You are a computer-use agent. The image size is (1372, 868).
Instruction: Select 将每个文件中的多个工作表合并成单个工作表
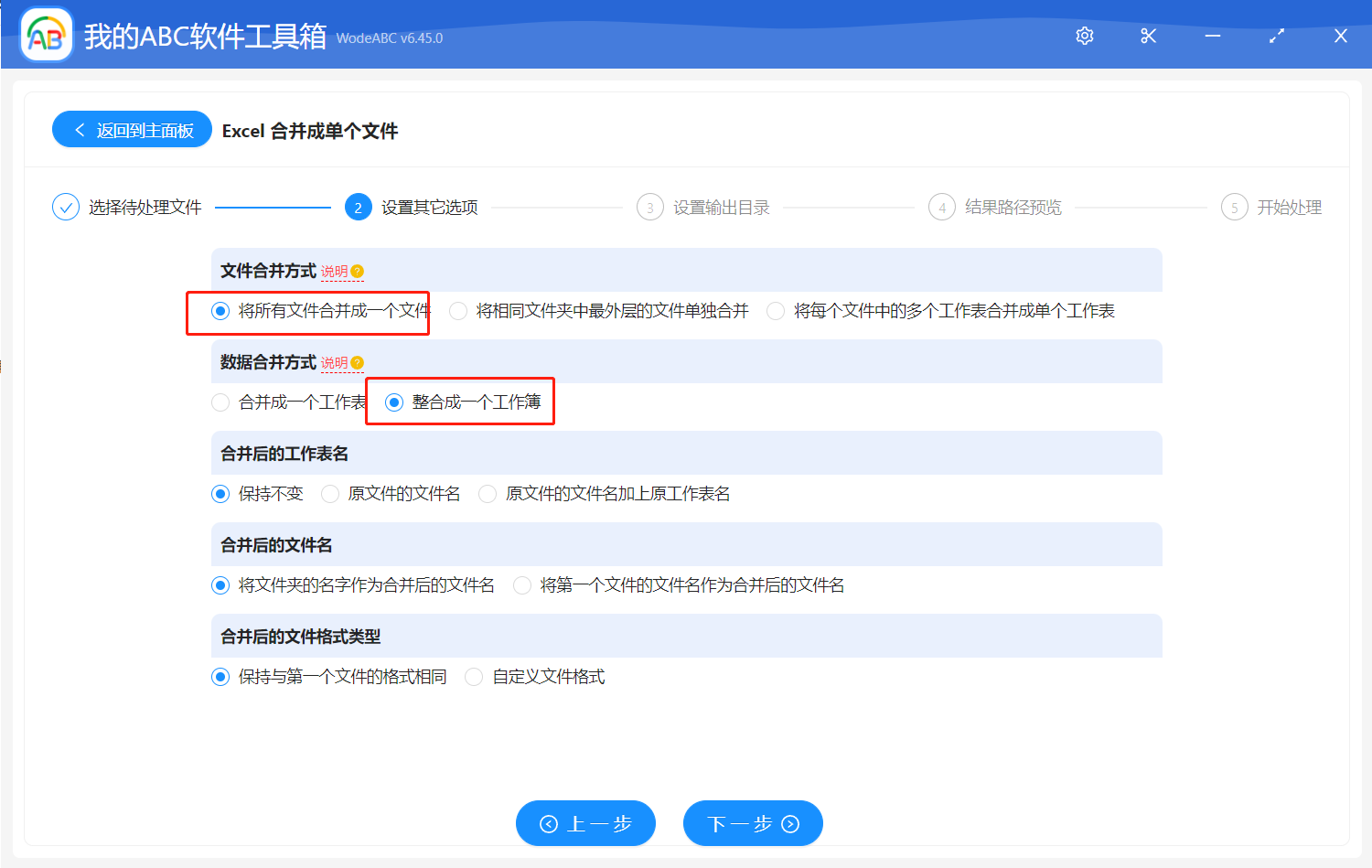pos(775,310)
